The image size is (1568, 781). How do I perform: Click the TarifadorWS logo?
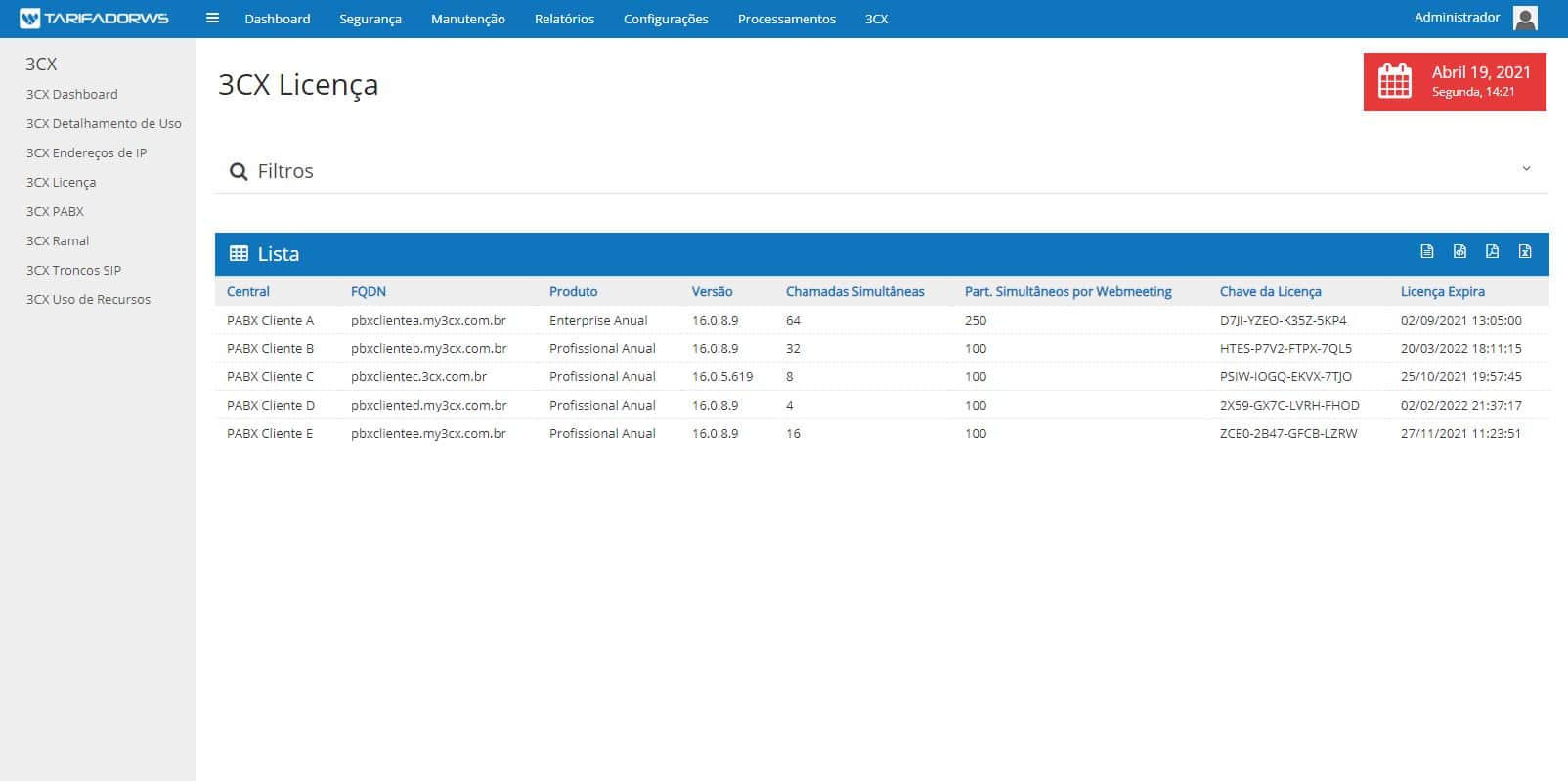pos(94,19)
